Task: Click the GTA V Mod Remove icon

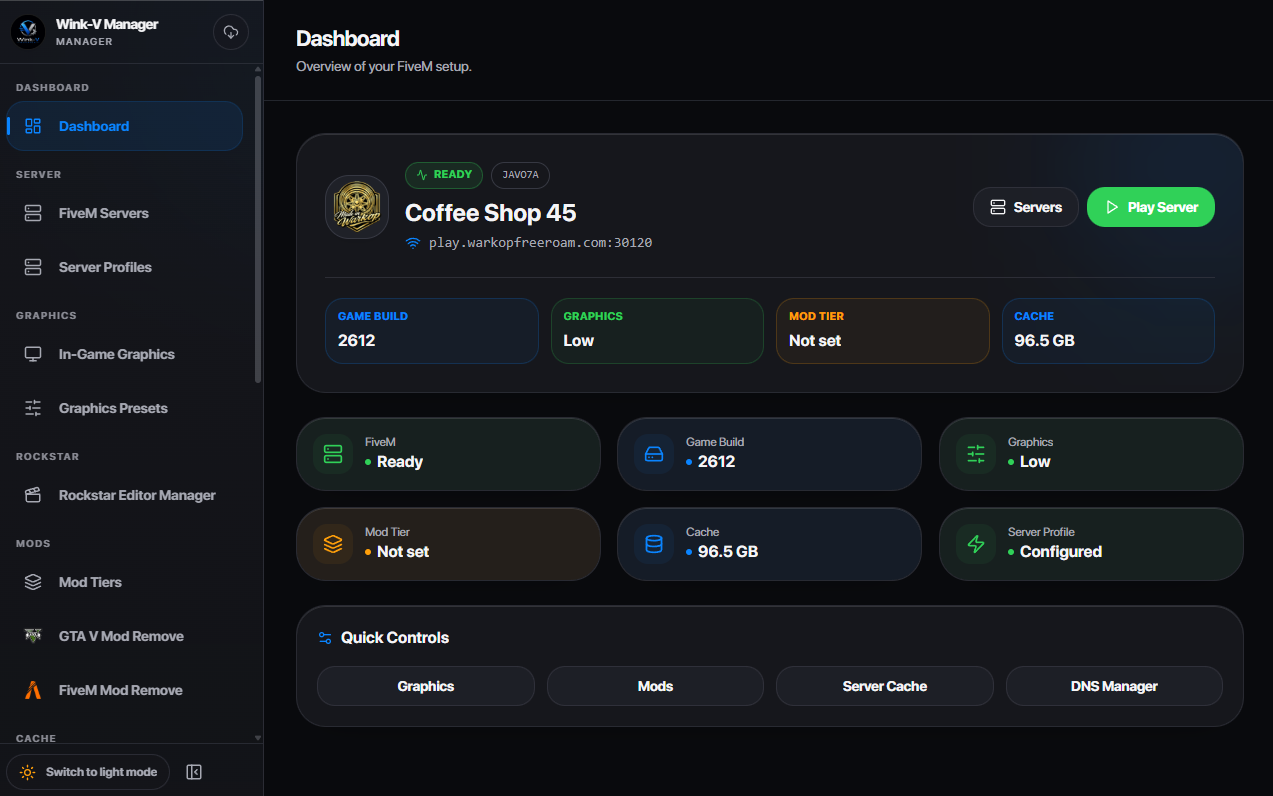Action: 33,636
